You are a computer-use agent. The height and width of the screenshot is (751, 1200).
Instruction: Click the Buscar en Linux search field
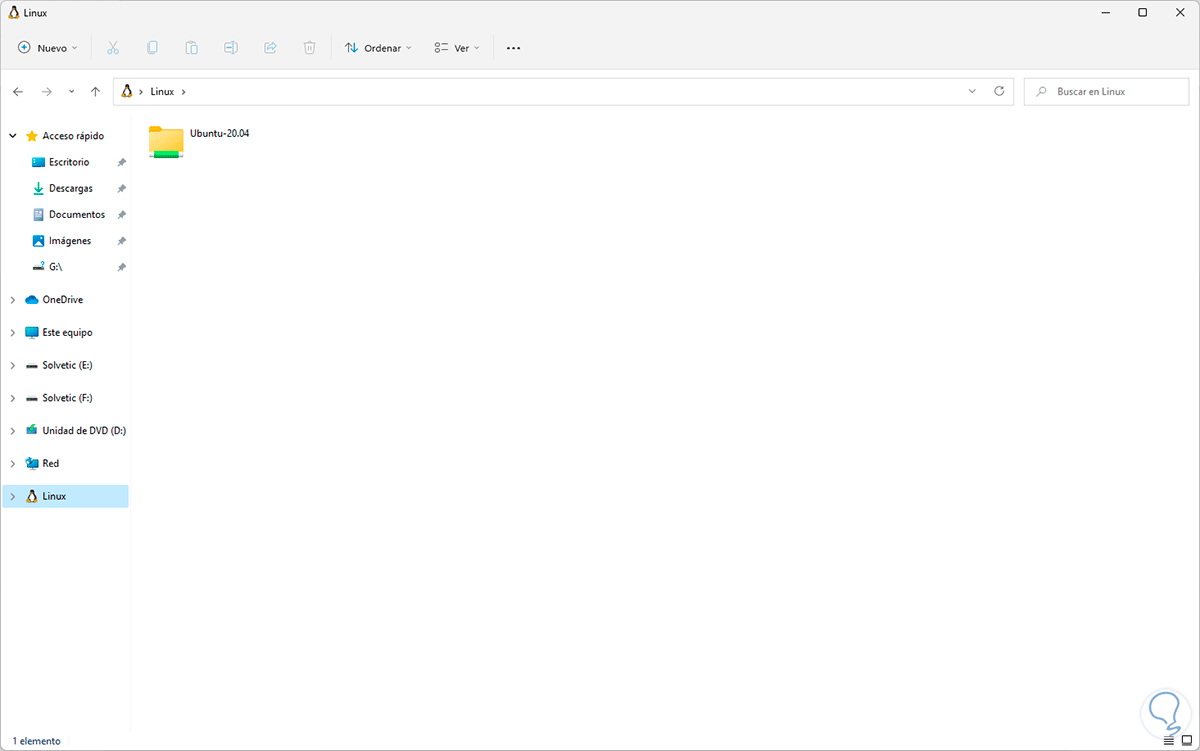pos(1106,91)
